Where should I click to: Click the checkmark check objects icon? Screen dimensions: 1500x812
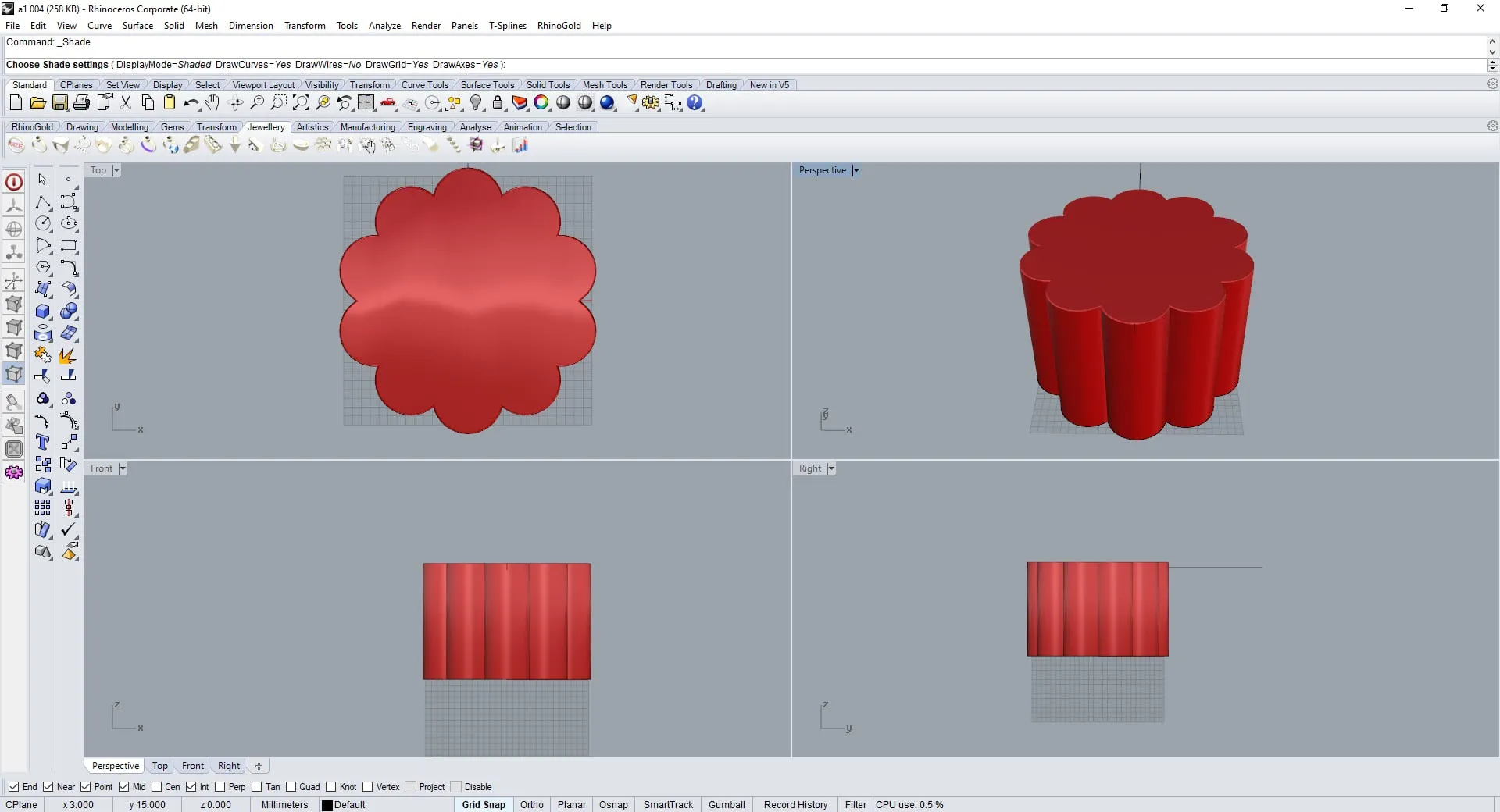click(69, 529)
